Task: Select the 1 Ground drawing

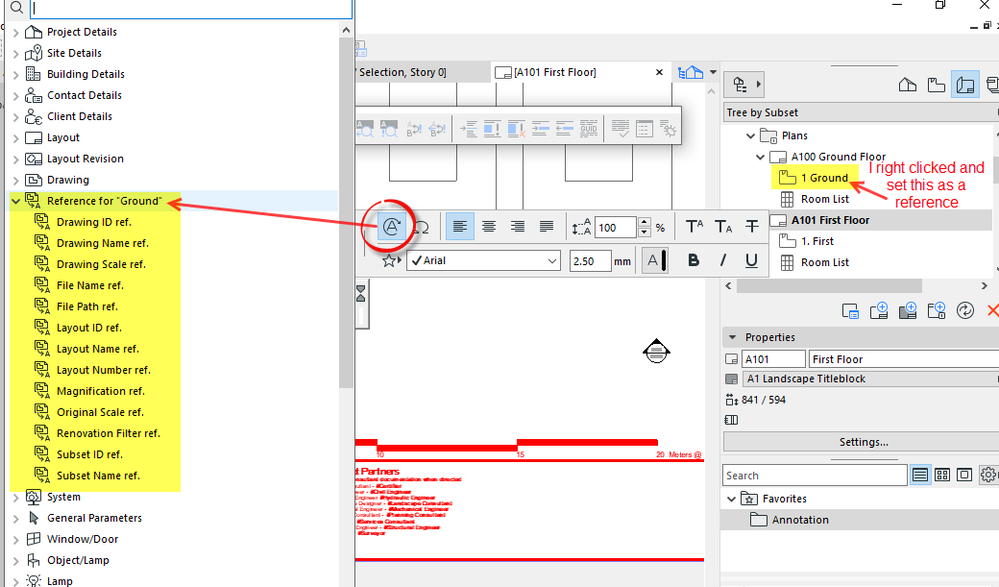Action: click(824, 178)
